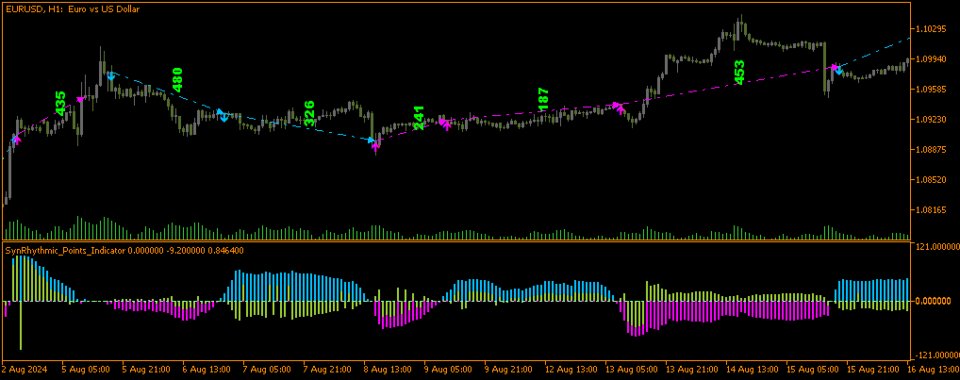Select the green 326 points label
This screenshot has width=960, height=380.
click(x=310, y=113)
